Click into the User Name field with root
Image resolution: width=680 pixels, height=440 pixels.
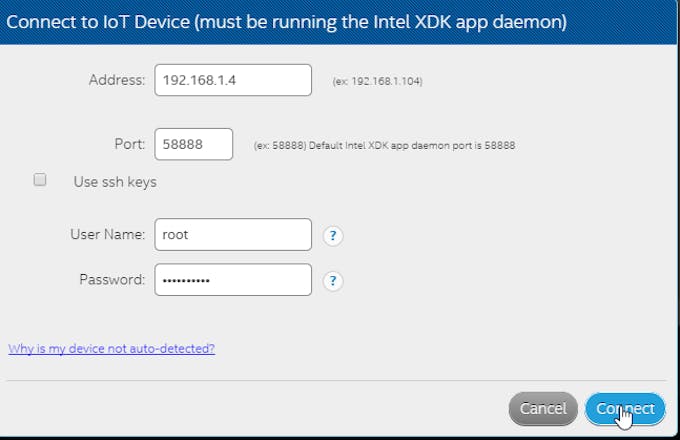(x=233, y=235)
